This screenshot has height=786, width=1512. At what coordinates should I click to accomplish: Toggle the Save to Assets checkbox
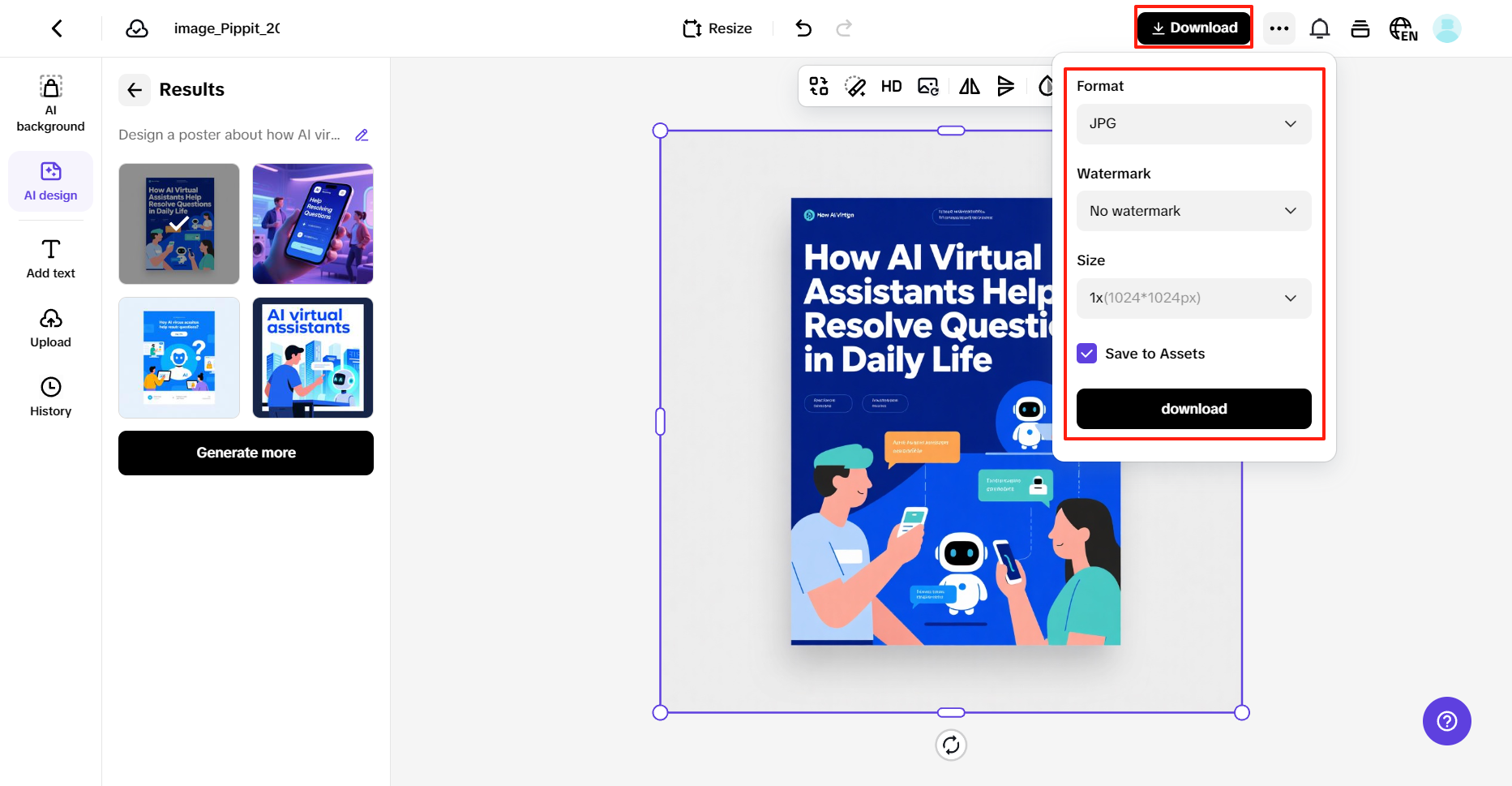pos(1086,354)
